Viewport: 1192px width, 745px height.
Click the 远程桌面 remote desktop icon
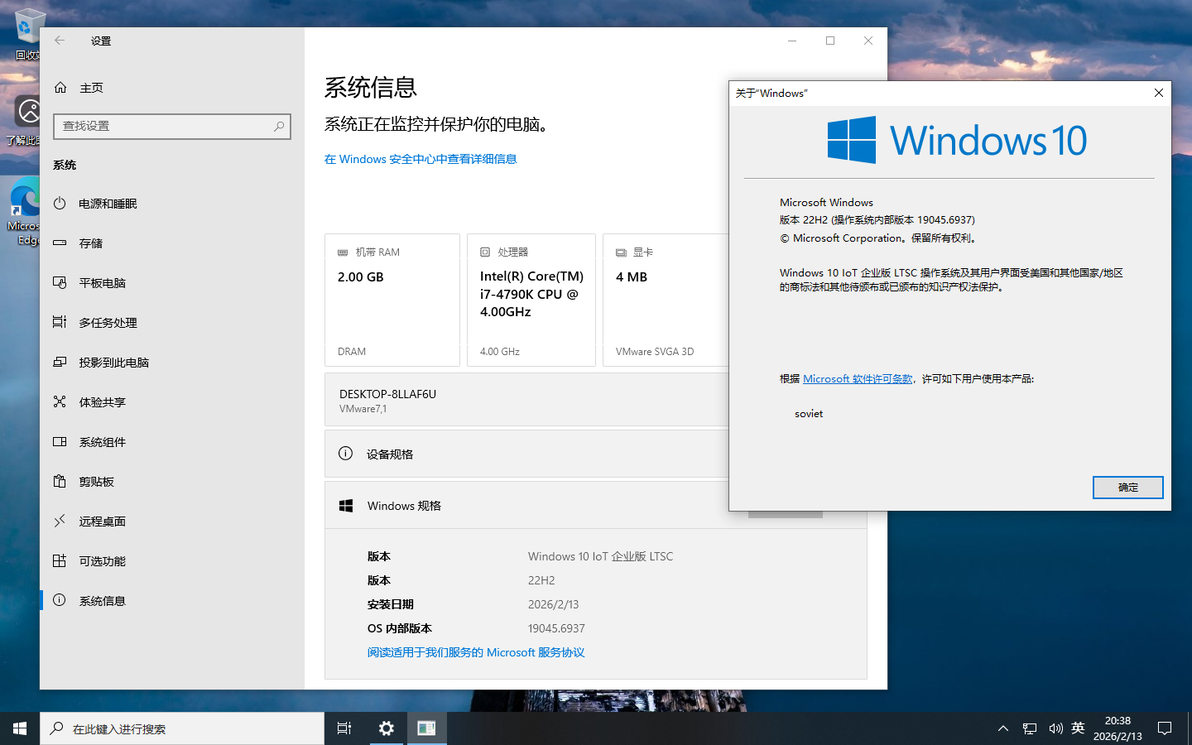pos(59,522)
